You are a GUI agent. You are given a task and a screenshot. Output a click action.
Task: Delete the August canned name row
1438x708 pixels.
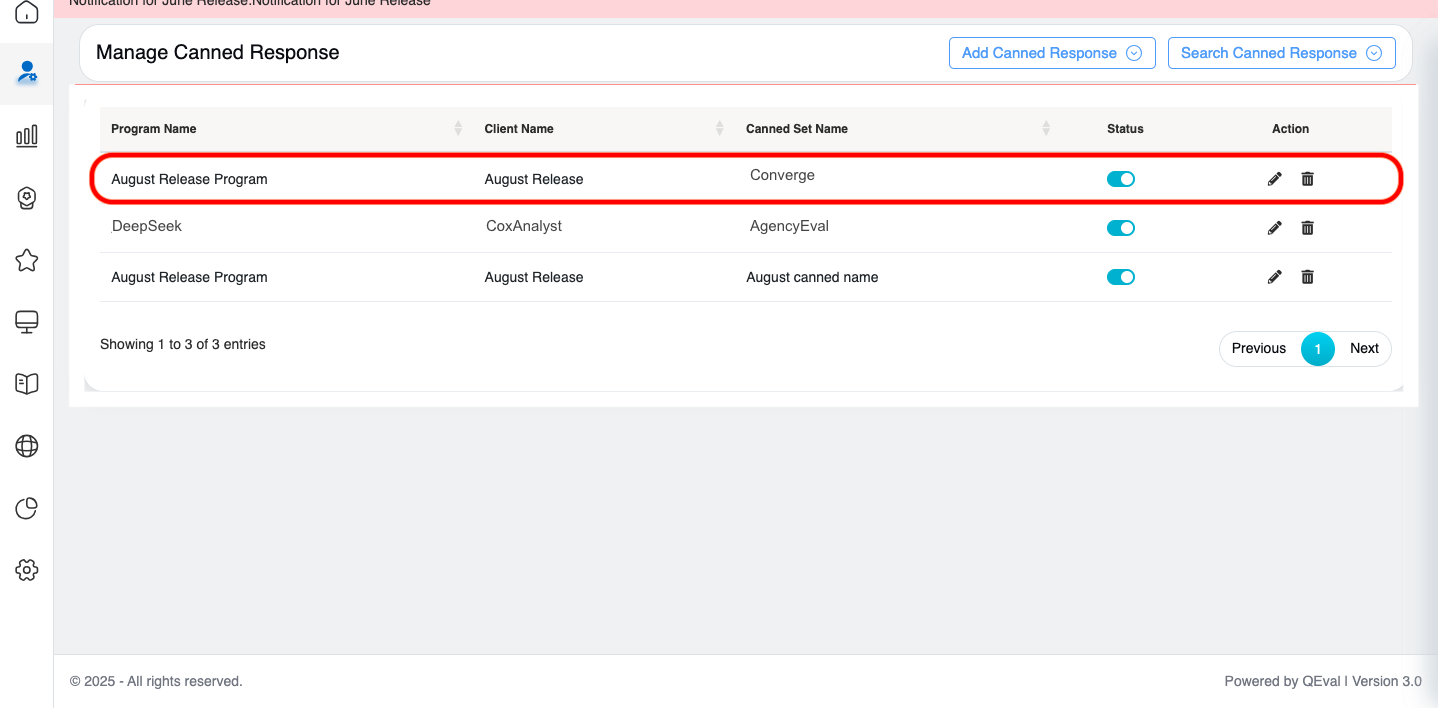1307,277
